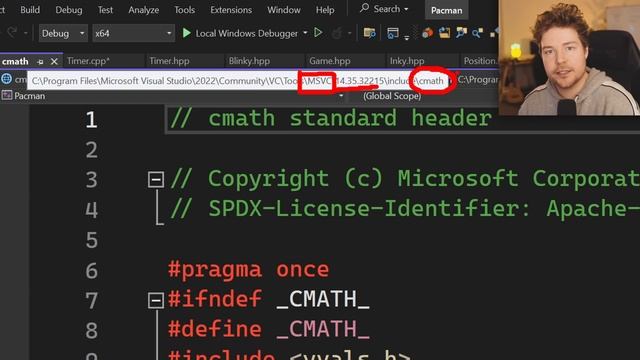Click the SPDX-License-Identifier comment line

[x=404, y=209]
